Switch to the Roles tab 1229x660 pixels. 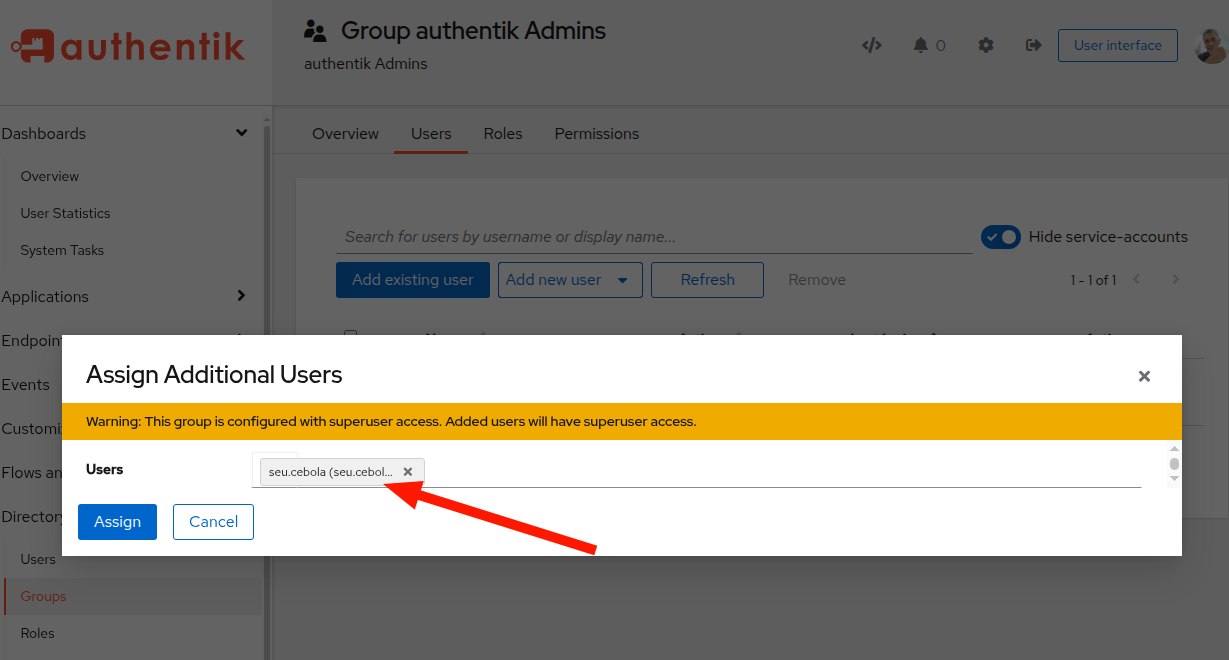(x=503, y=133)
